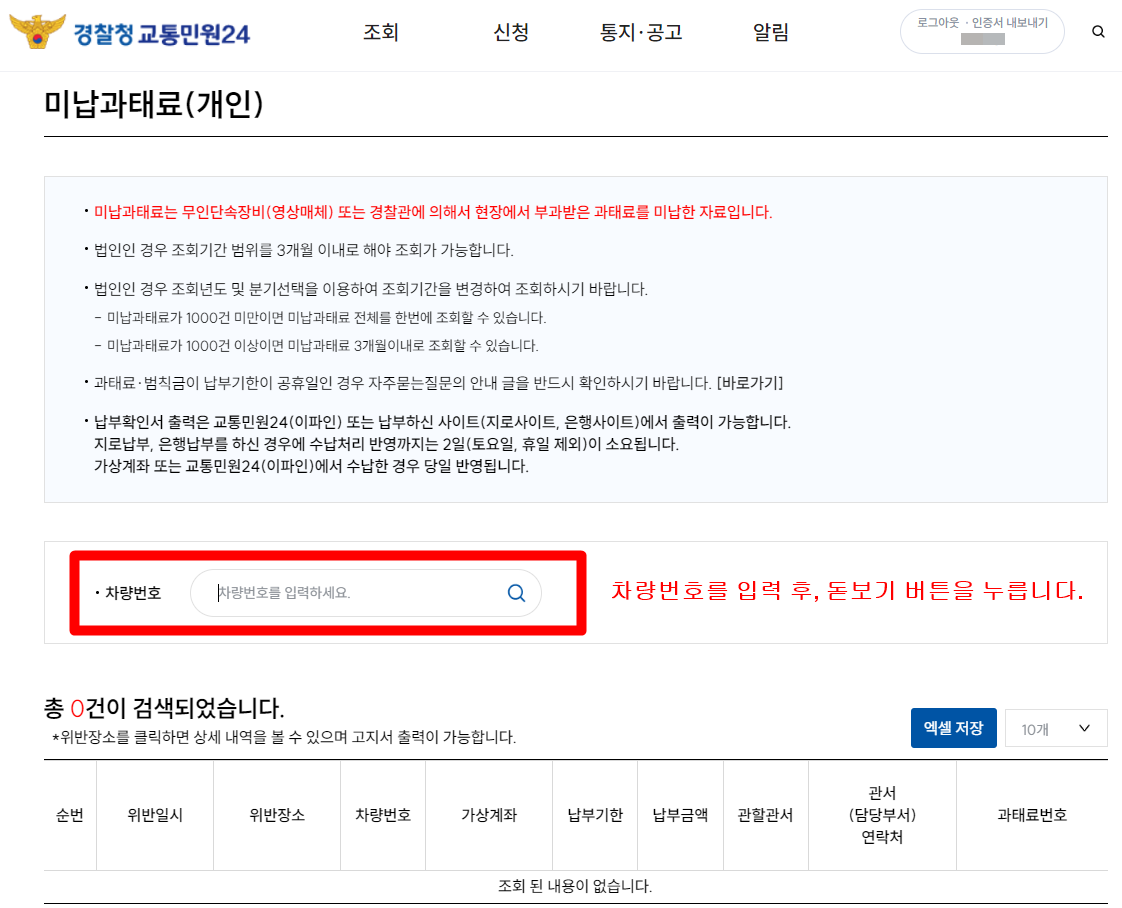1122x908 pixels.
Task: Open the 알림 menu
Action: (770, 32)
